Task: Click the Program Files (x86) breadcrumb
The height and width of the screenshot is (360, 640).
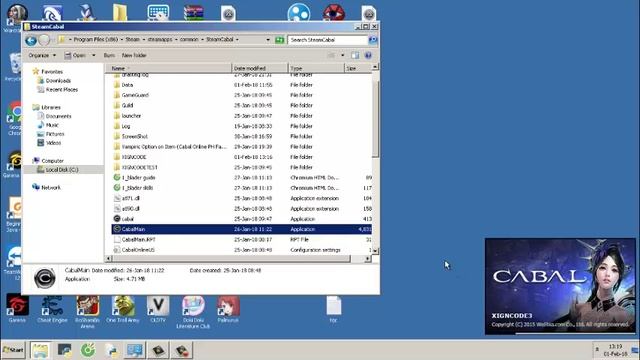Action: point(95,40)
